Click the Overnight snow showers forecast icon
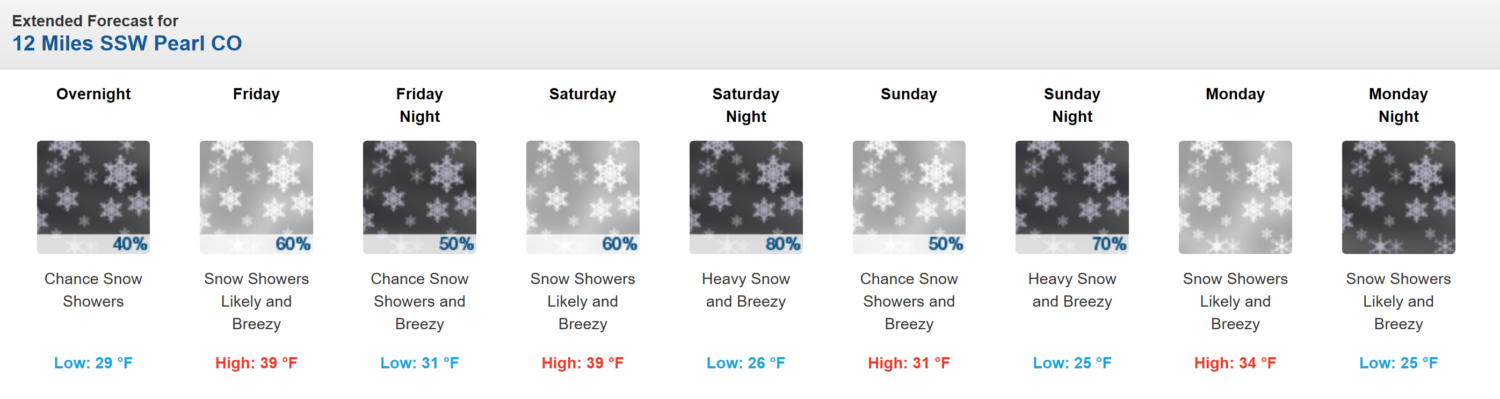 pyautogui.click(x=93, y=197)
